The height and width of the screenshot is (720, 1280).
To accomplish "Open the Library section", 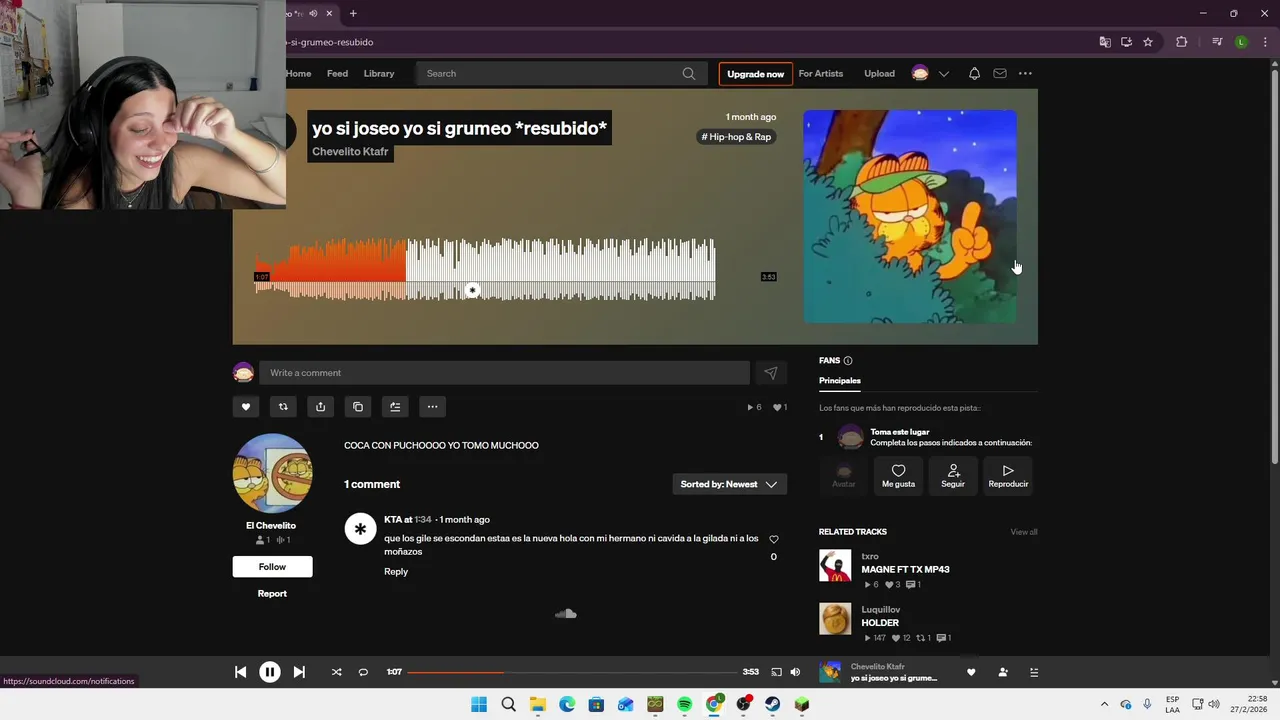I will (379, 73).
